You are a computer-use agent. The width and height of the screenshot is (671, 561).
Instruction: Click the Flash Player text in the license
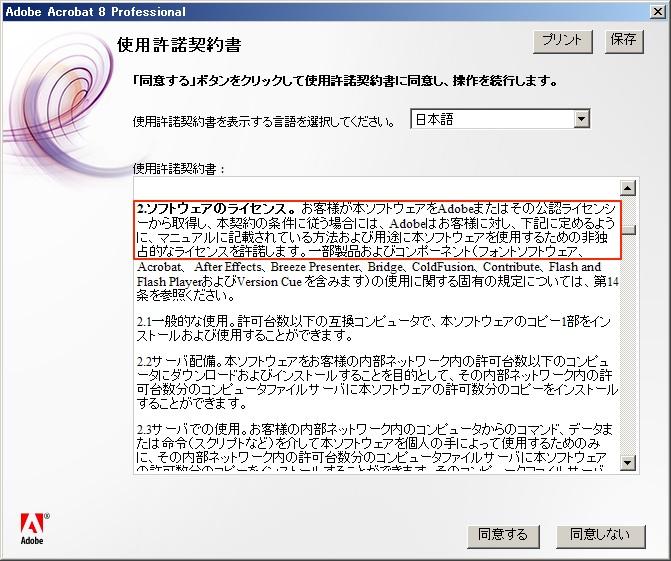(x=169, y=282)
